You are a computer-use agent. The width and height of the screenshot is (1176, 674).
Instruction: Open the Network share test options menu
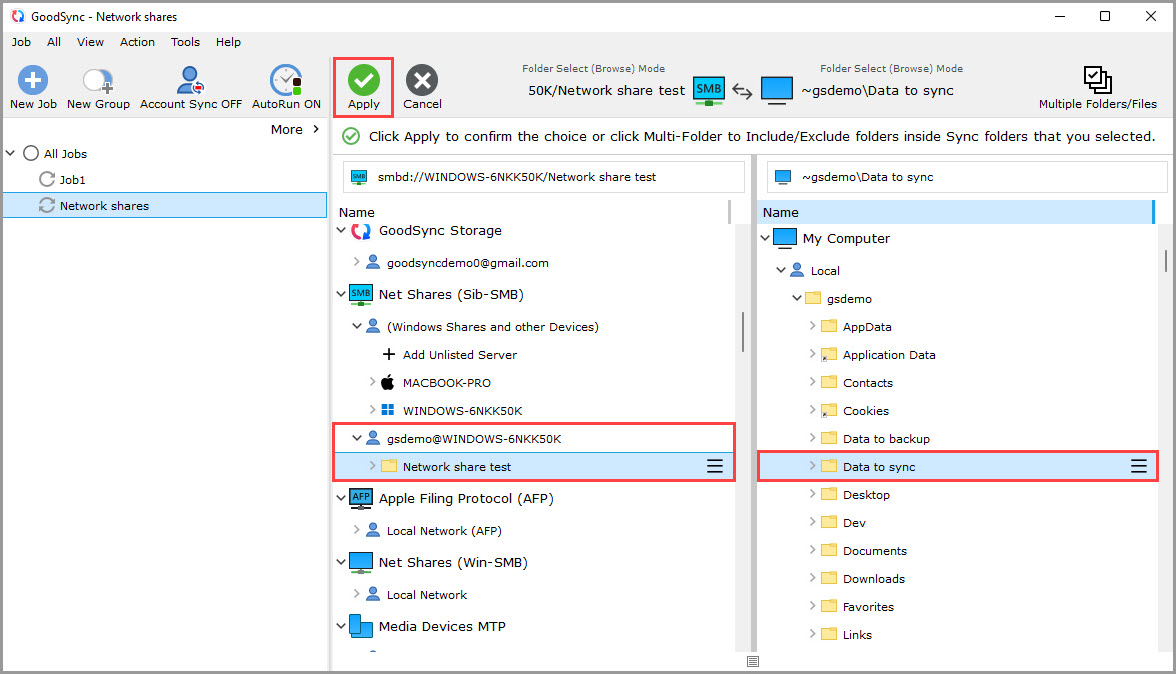(x=714, y=465)
